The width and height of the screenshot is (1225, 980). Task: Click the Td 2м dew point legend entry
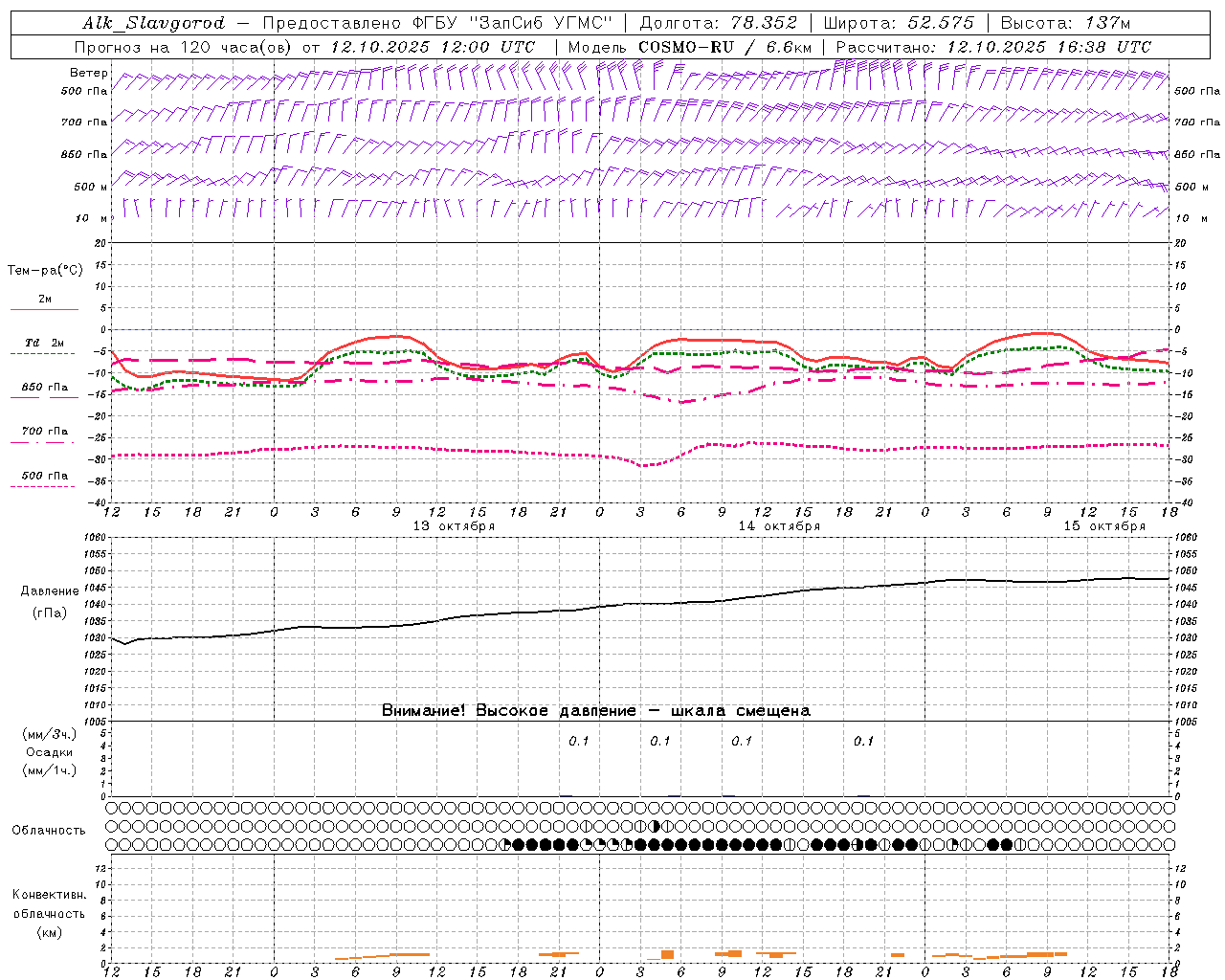pyautogui.click(x=44, y=343)
